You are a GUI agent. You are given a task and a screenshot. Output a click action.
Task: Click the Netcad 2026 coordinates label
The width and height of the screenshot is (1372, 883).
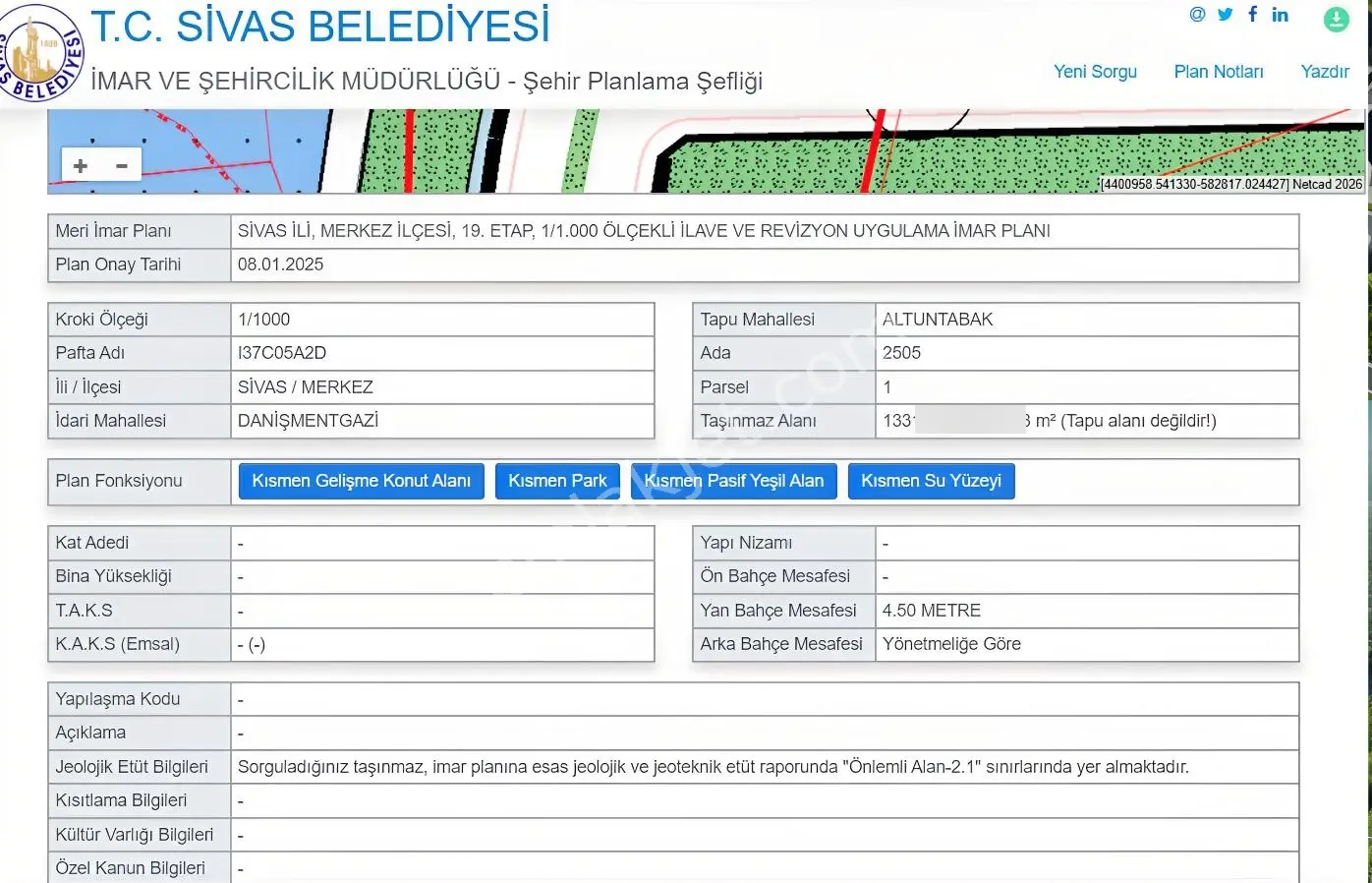(x=1231, y=184)
